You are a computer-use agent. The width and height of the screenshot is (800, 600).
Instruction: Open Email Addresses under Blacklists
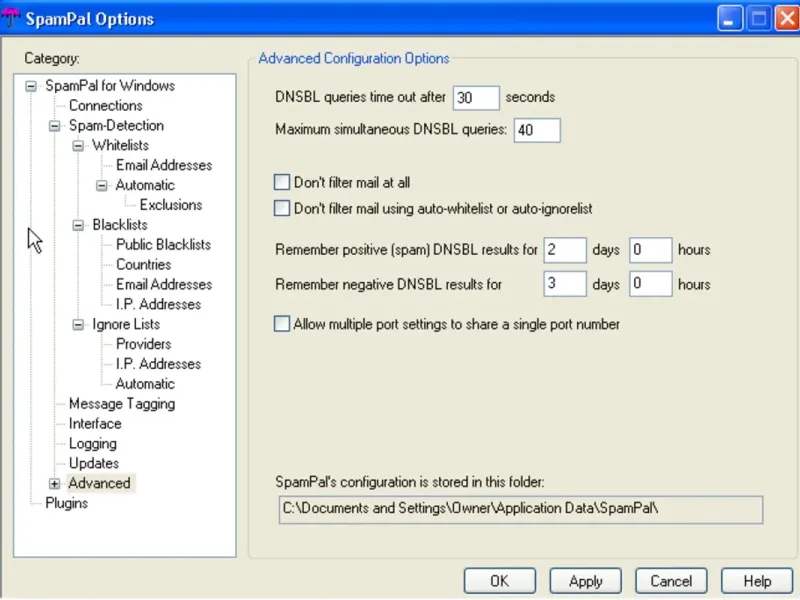164,284
